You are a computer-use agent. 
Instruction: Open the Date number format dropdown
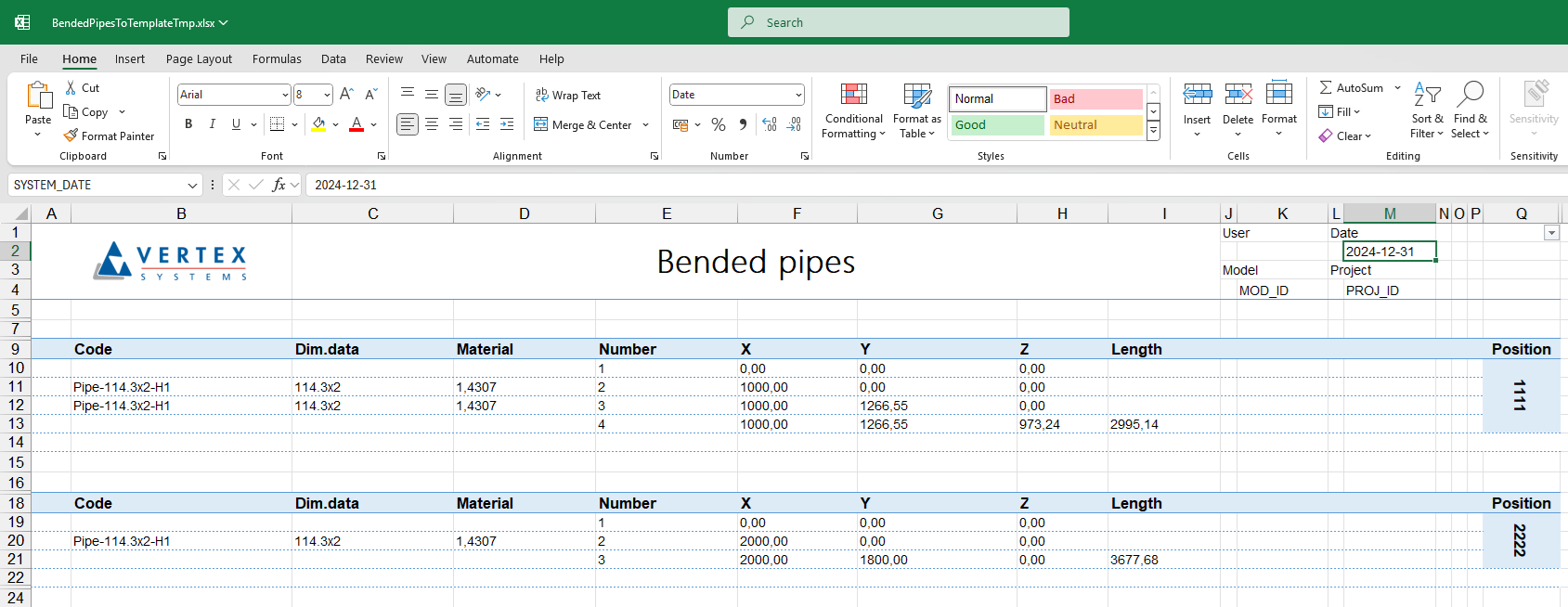point(798,95)
